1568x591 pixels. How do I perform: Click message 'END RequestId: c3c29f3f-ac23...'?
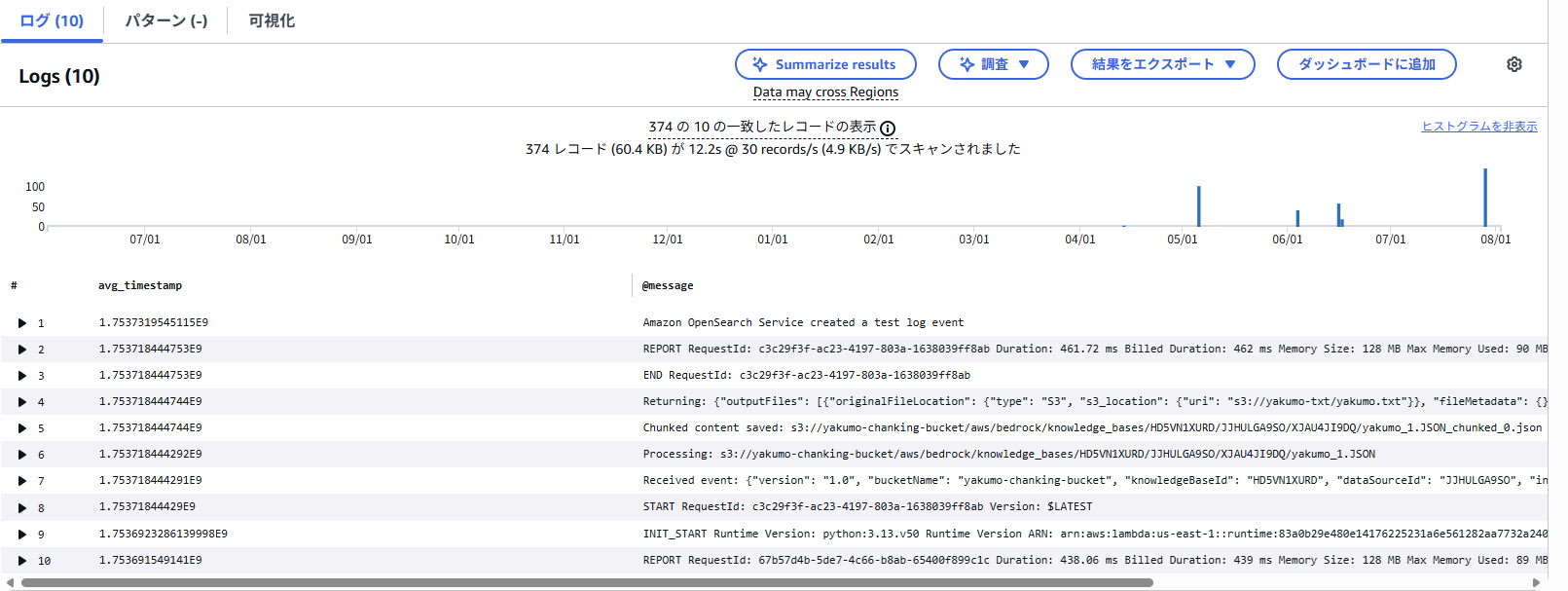tap(806, 375)
